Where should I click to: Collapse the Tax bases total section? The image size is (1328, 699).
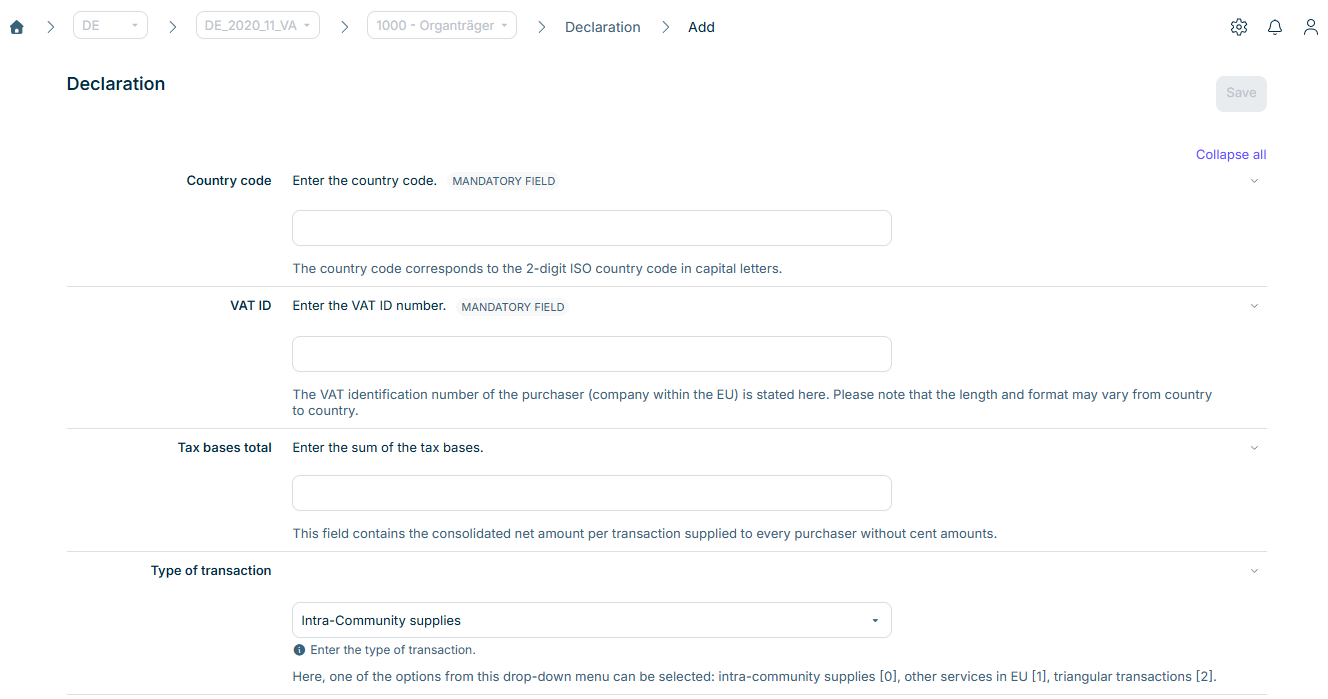(x=1254, y=448)
